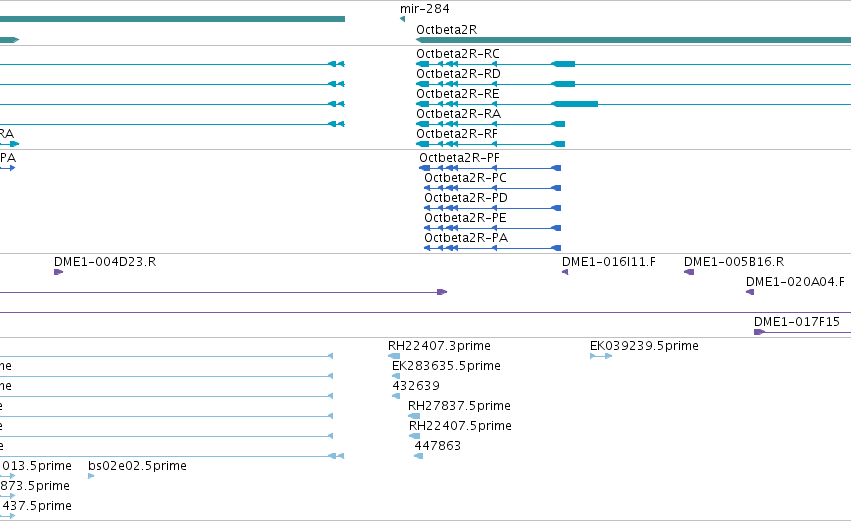Select transcript Octbeta2R-RF label
Viewport: 851px width, 521px height.
[456, 134]
